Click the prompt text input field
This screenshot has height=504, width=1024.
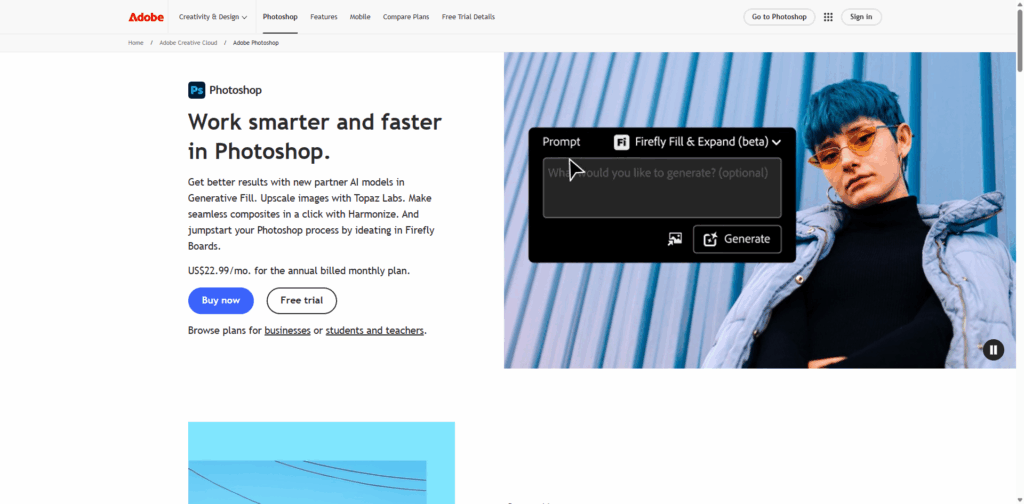(661, 188)
